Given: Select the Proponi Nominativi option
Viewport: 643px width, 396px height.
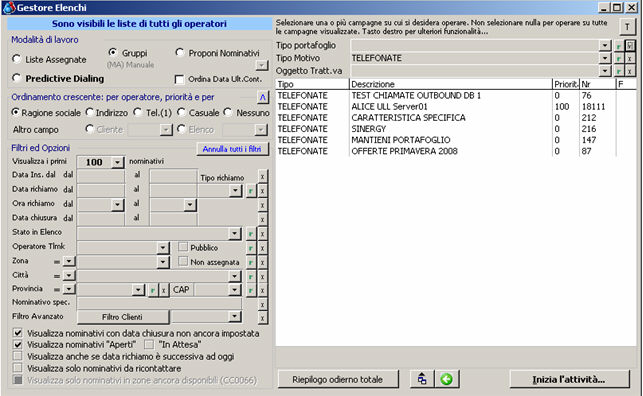Looking at the screenshot, I should (x=180, y=52).
